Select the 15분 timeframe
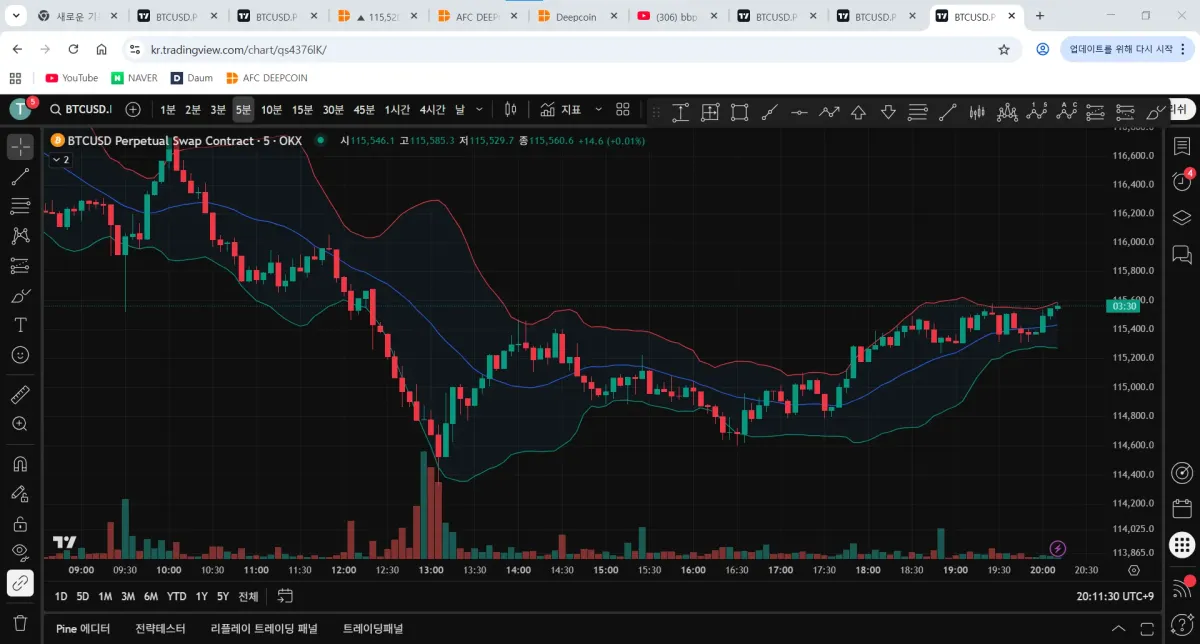The height and width of the screenshot is (644, 1200). coord(302,109)
